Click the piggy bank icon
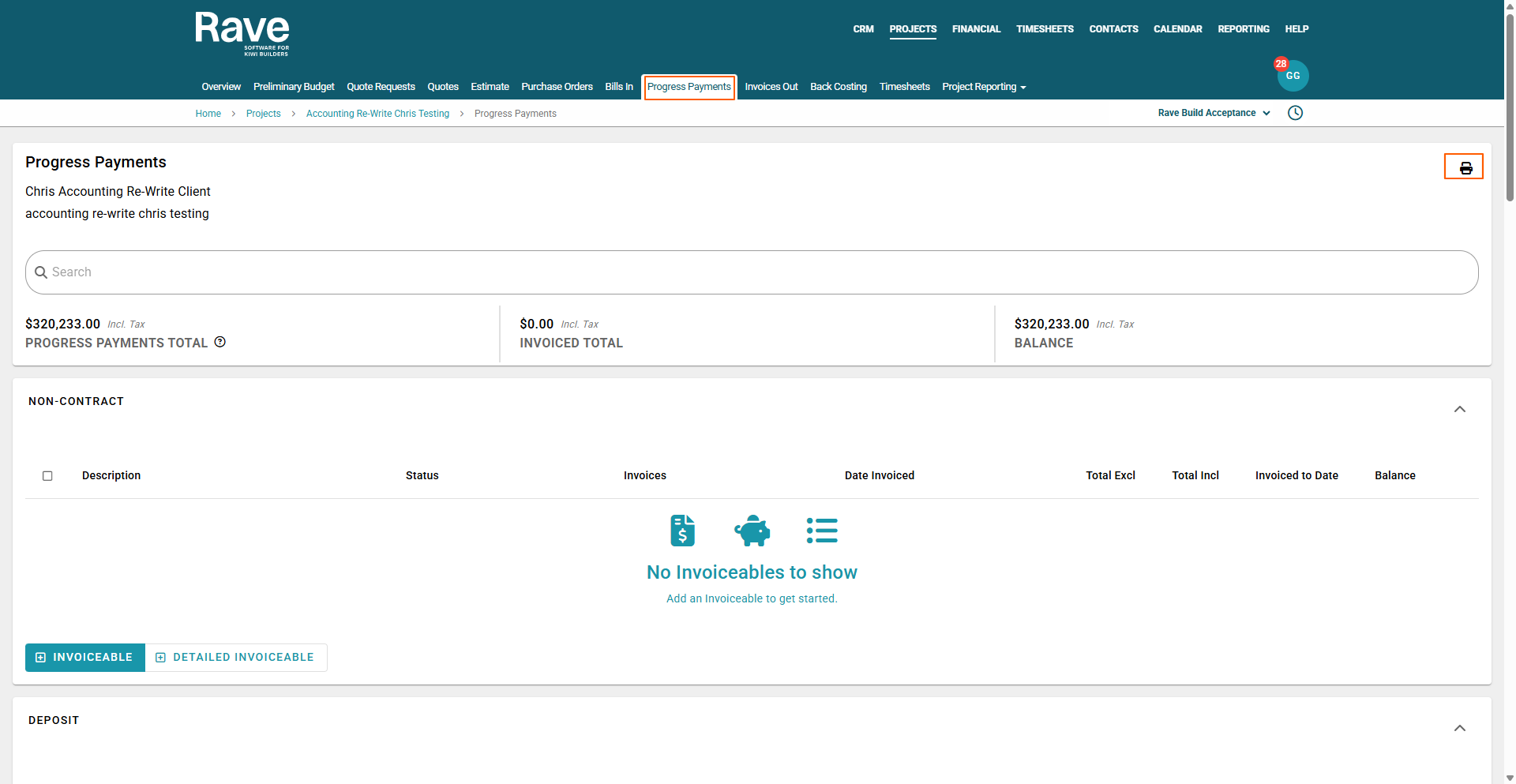The width and height of the screenshot is (1516, 784). pyautogui.click(x=752, y=531)
